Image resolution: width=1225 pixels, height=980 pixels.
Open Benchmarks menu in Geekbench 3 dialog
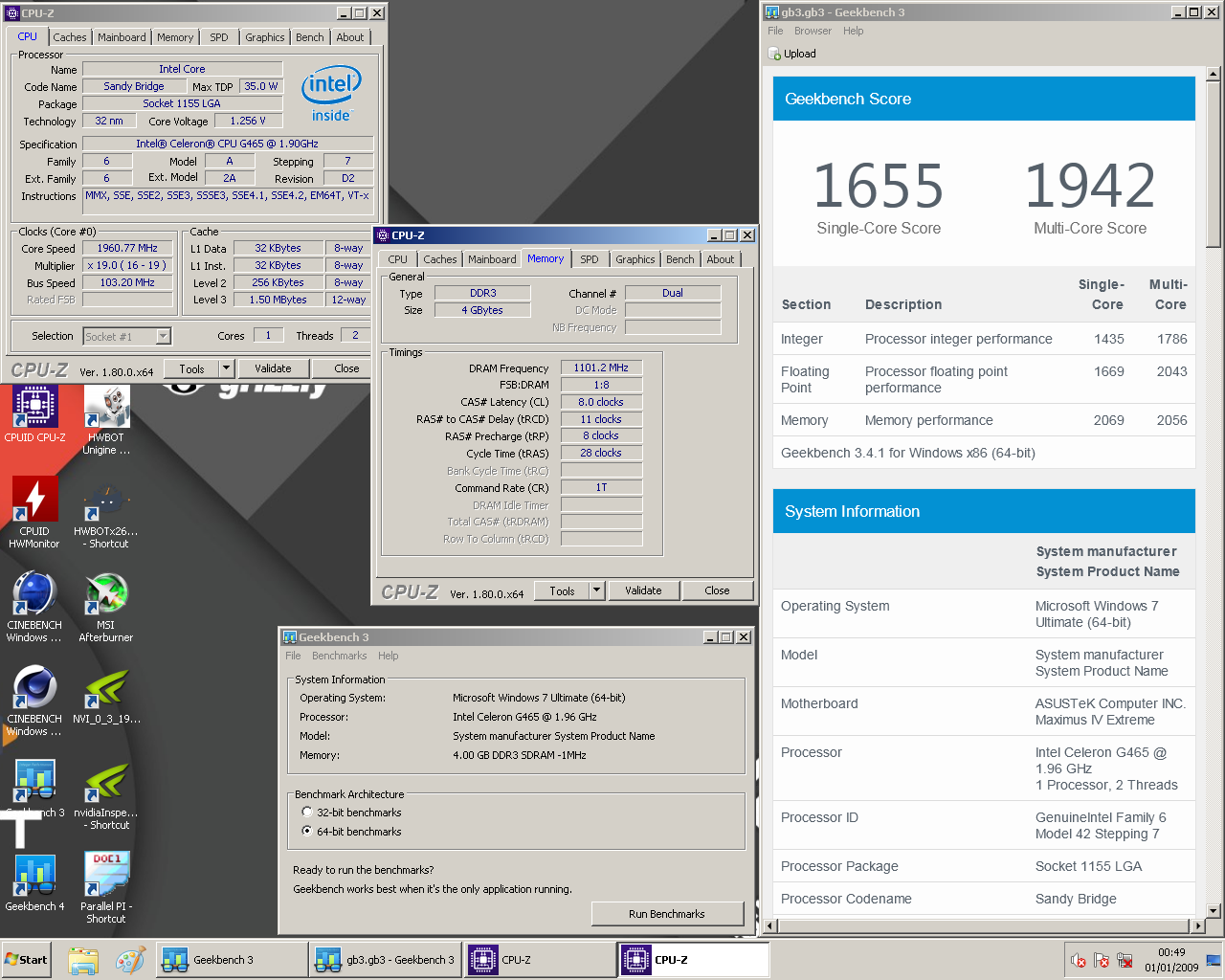point(339,656)
